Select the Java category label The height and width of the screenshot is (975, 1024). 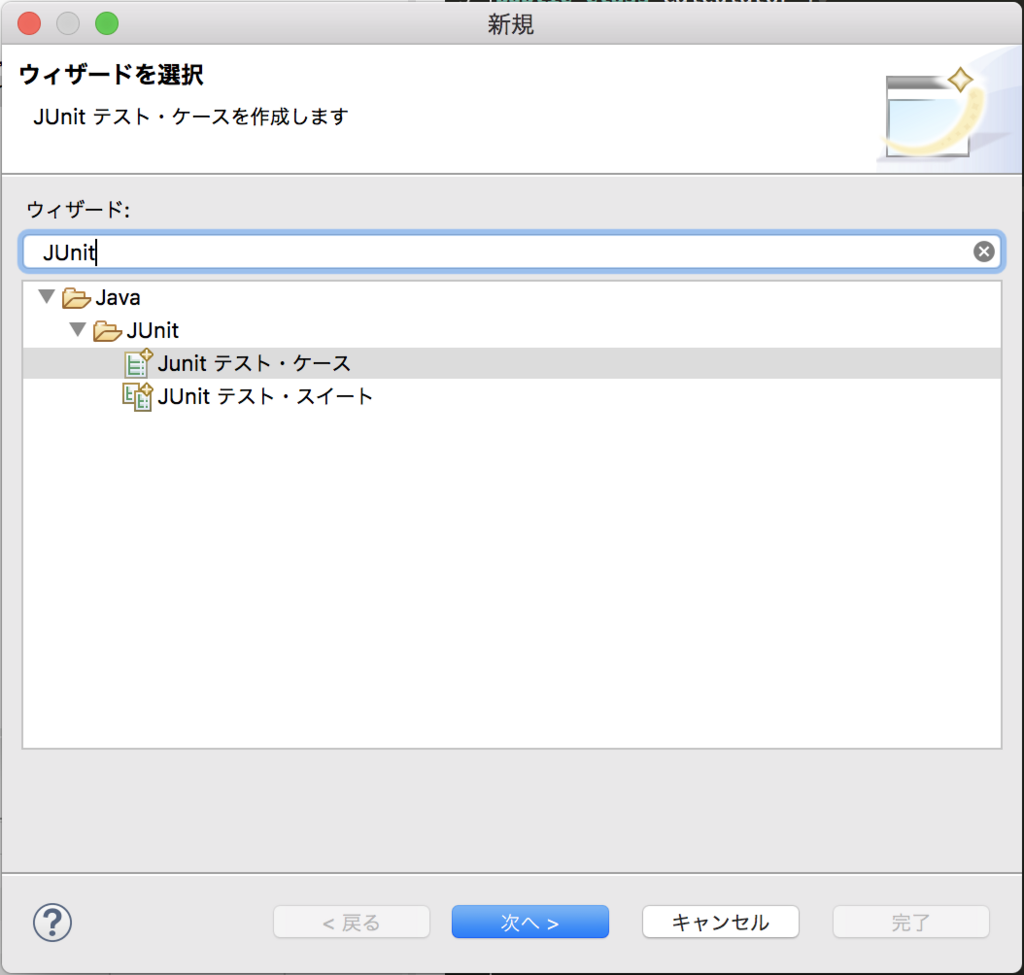click(118, 298)
